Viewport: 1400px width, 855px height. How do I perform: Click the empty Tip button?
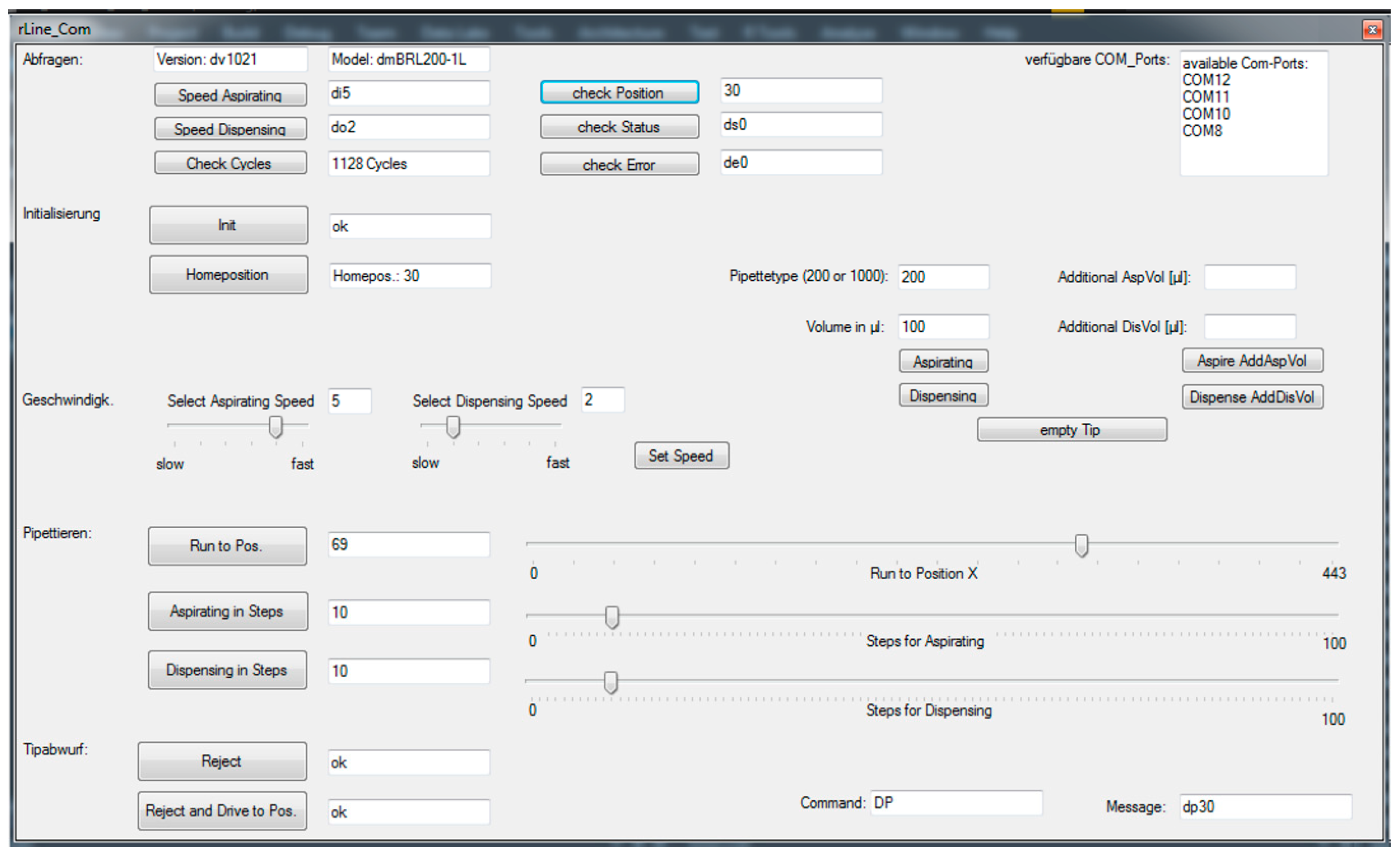click(x=1072, y=430)
